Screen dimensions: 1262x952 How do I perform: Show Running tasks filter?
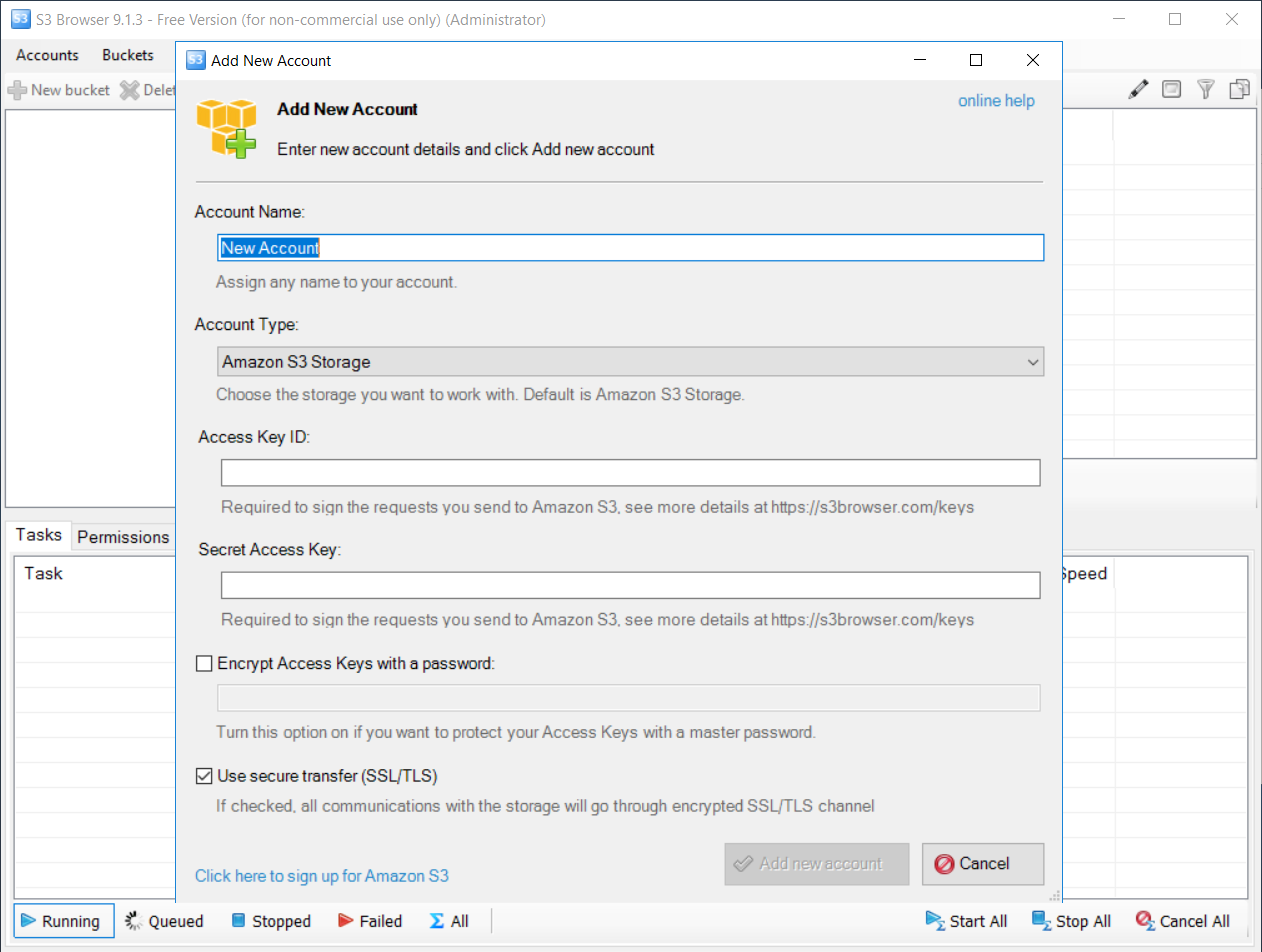[x=64, y=921]
